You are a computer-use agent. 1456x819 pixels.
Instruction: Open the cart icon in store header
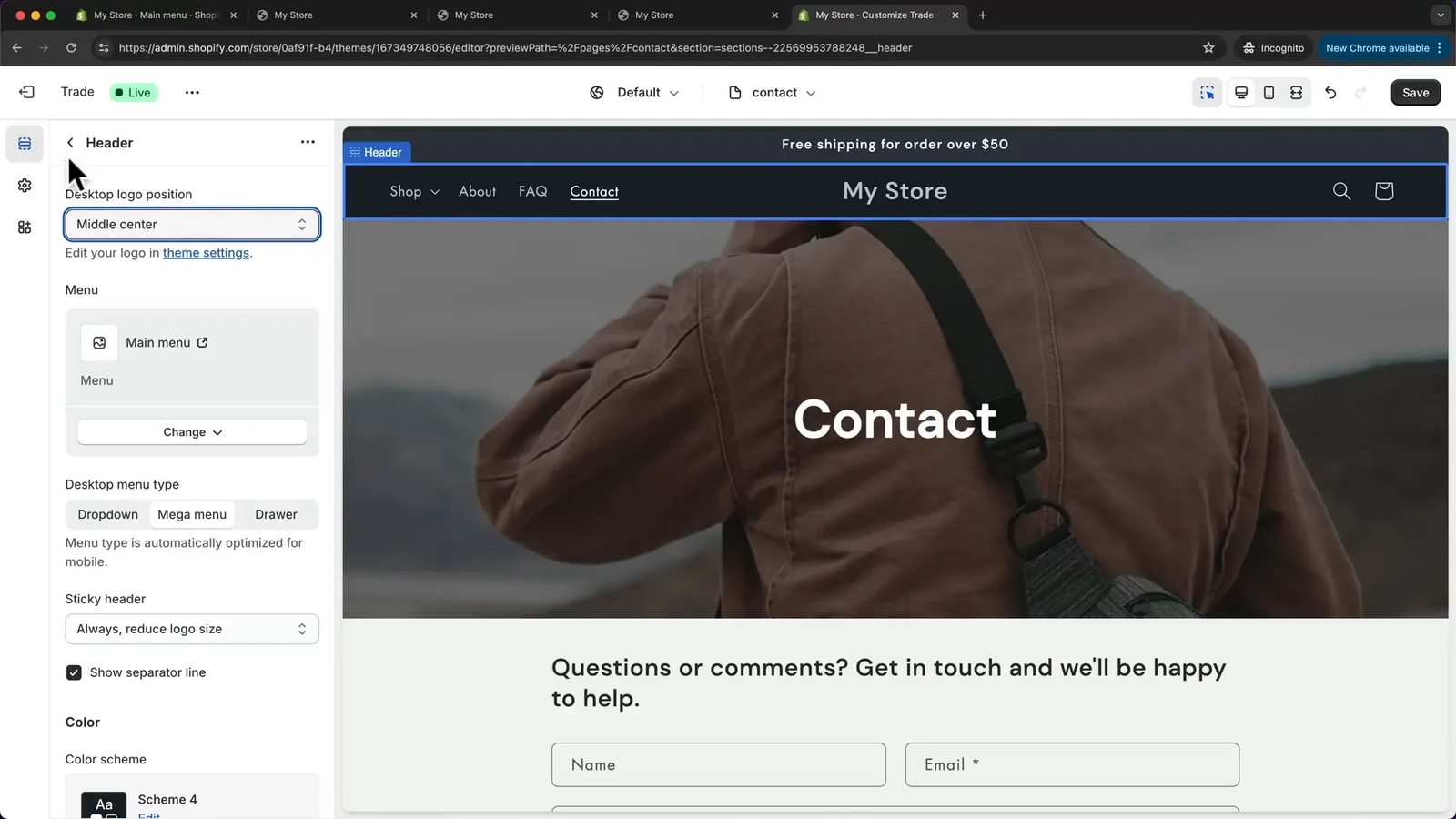1384,191
